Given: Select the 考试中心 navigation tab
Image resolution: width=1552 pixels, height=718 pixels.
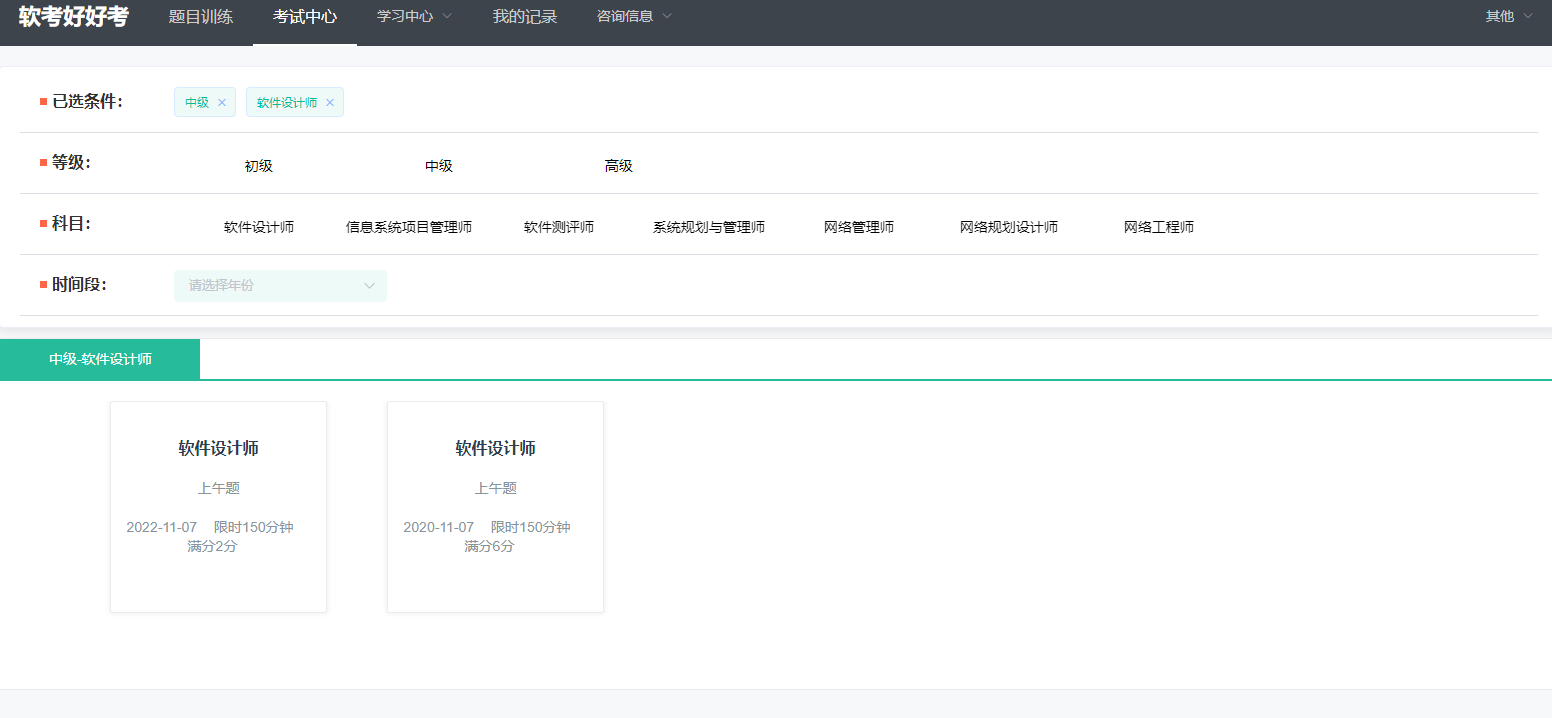Looking at the screenshot, I should tap(305, 17).
